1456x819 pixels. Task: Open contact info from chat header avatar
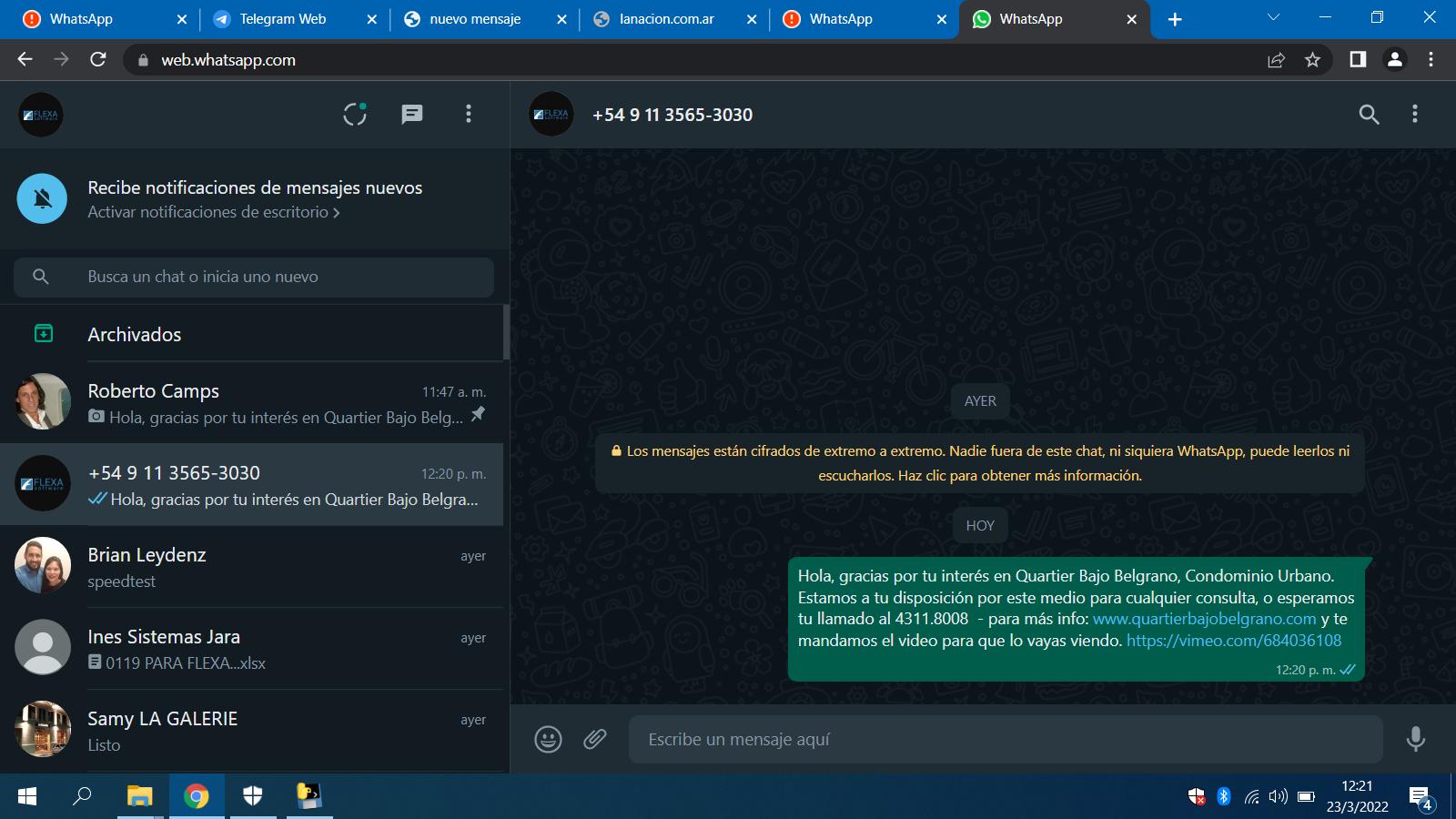[x=551, y=115]
